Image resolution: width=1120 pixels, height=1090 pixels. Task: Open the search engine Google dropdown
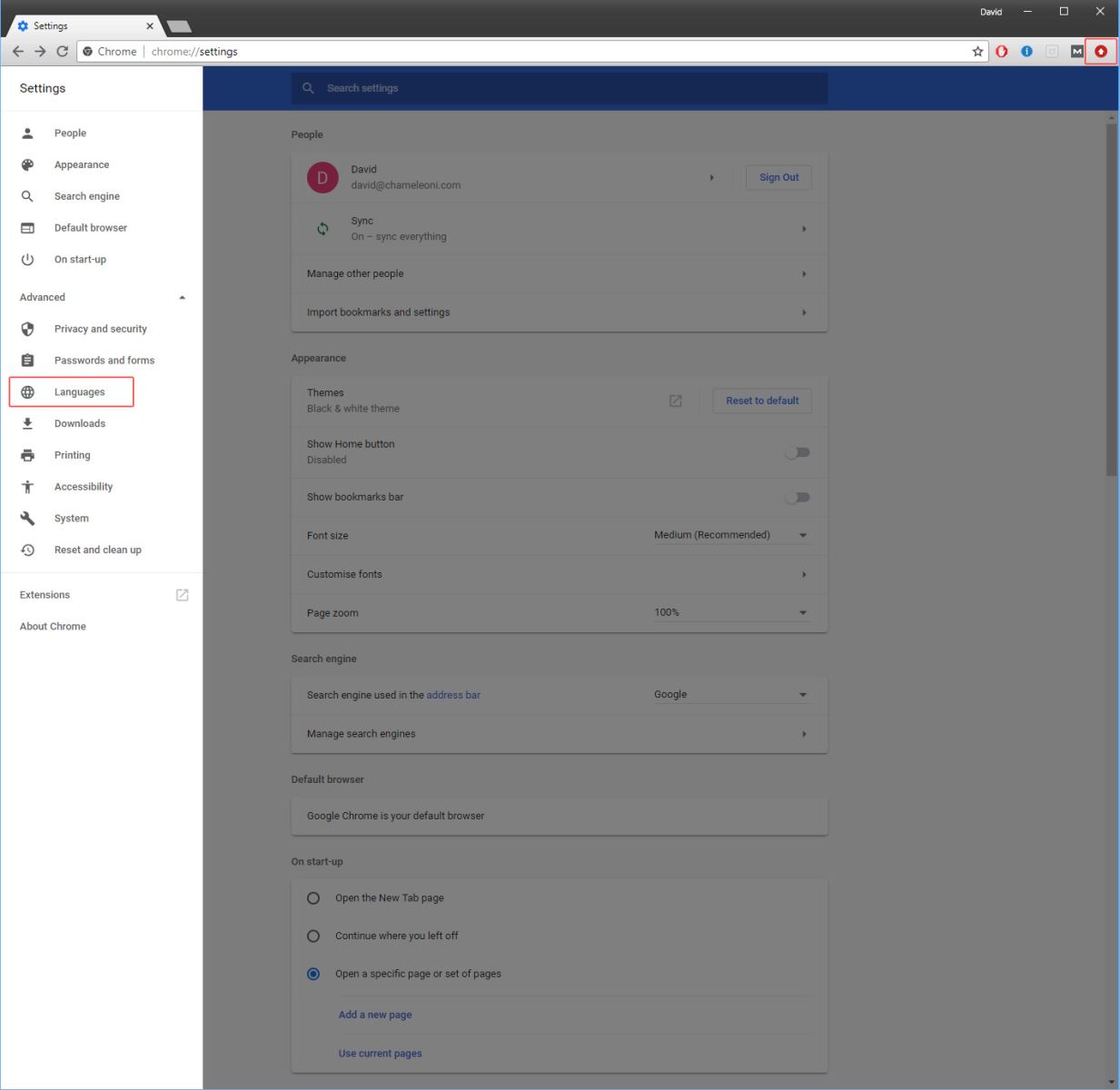click(x=731, y=695)
